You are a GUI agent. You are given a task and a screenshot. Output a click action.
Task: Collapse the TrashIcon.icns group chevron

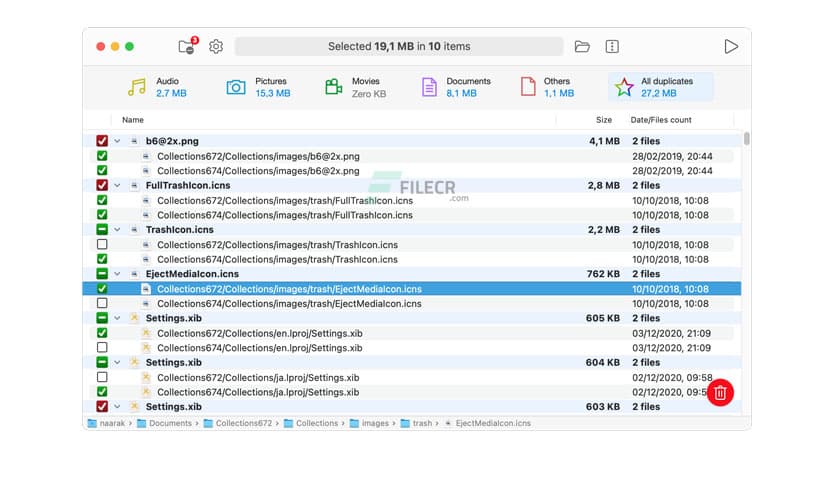pos(117,230)
